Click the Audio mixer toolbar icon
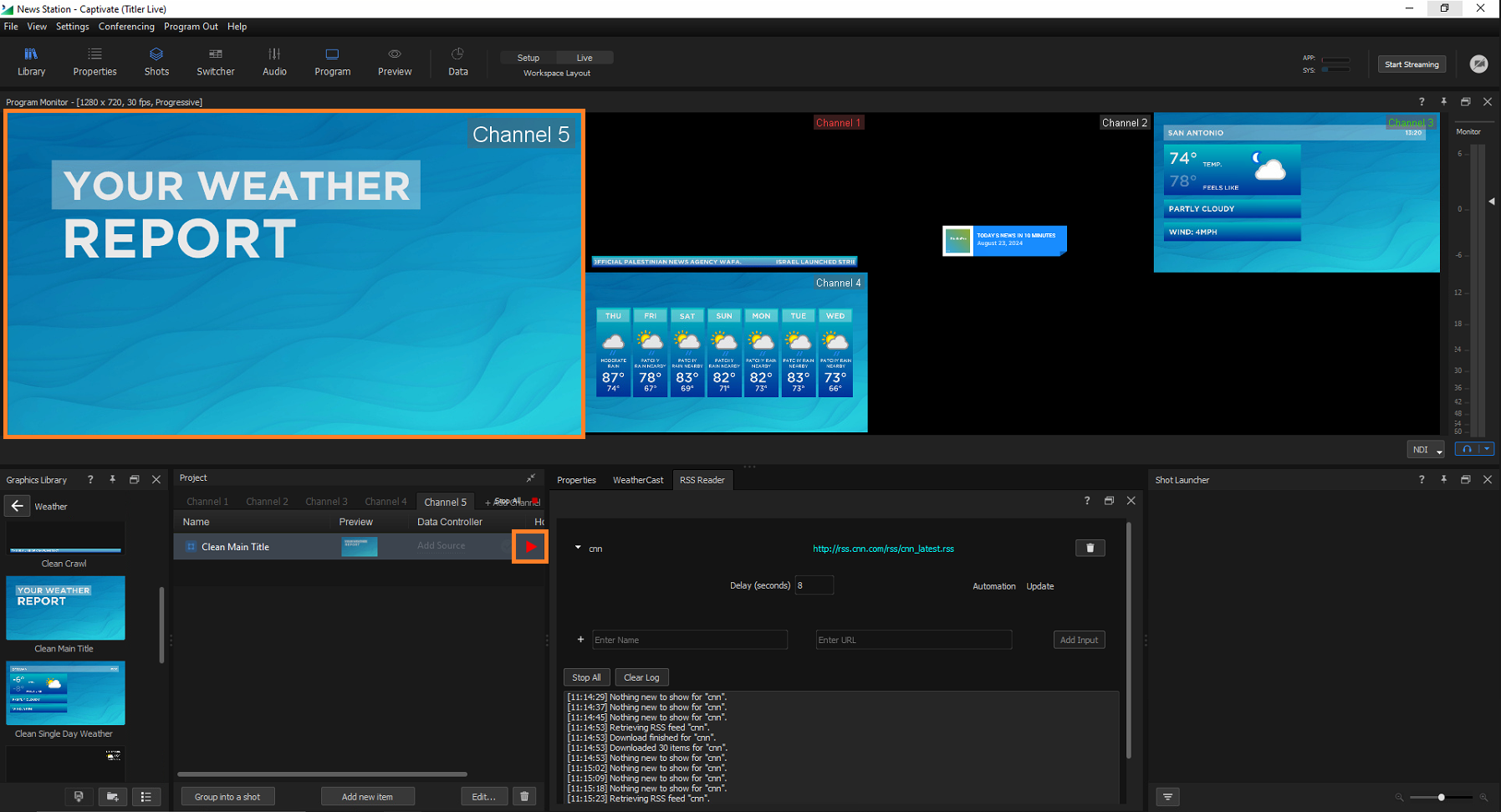 point(274,62)
